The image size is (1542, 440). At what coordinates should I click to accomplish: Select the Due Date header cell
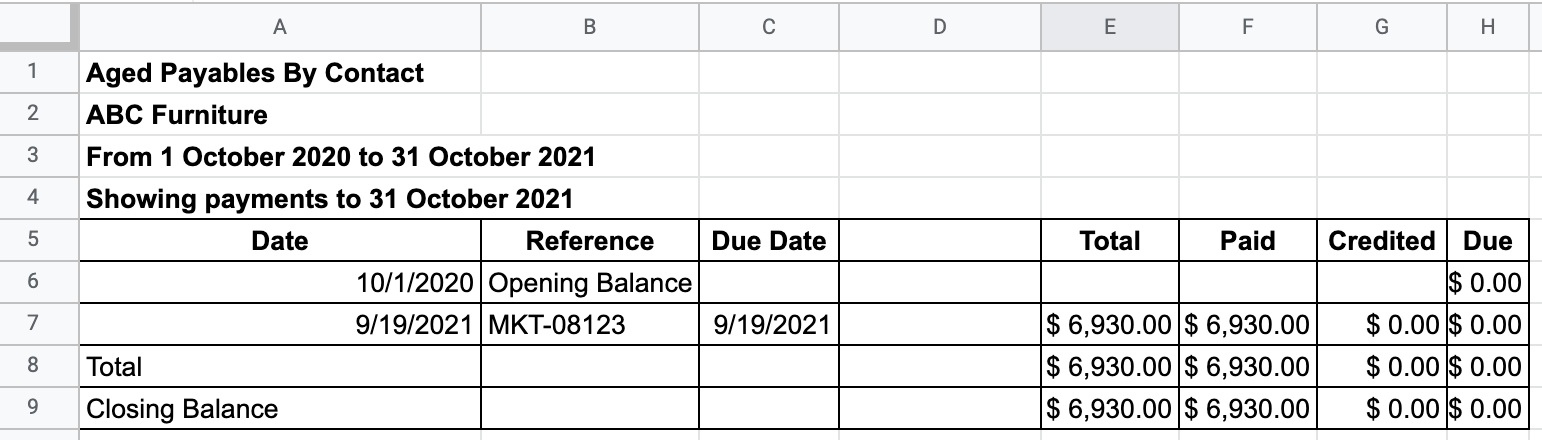[768, 241]
